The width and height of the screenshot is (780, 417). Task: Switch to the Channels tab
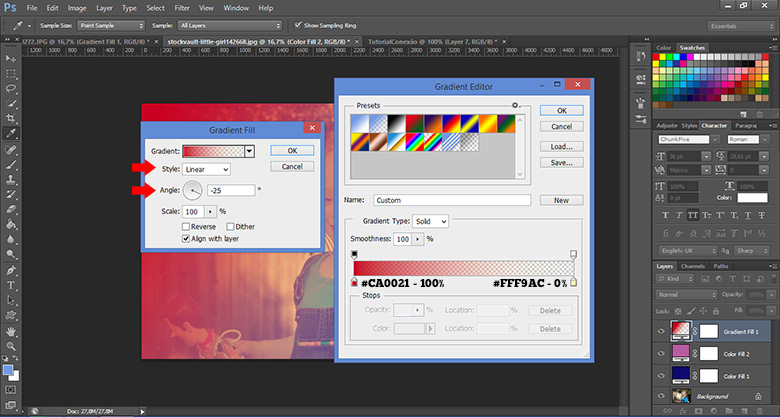coord(692,267)
